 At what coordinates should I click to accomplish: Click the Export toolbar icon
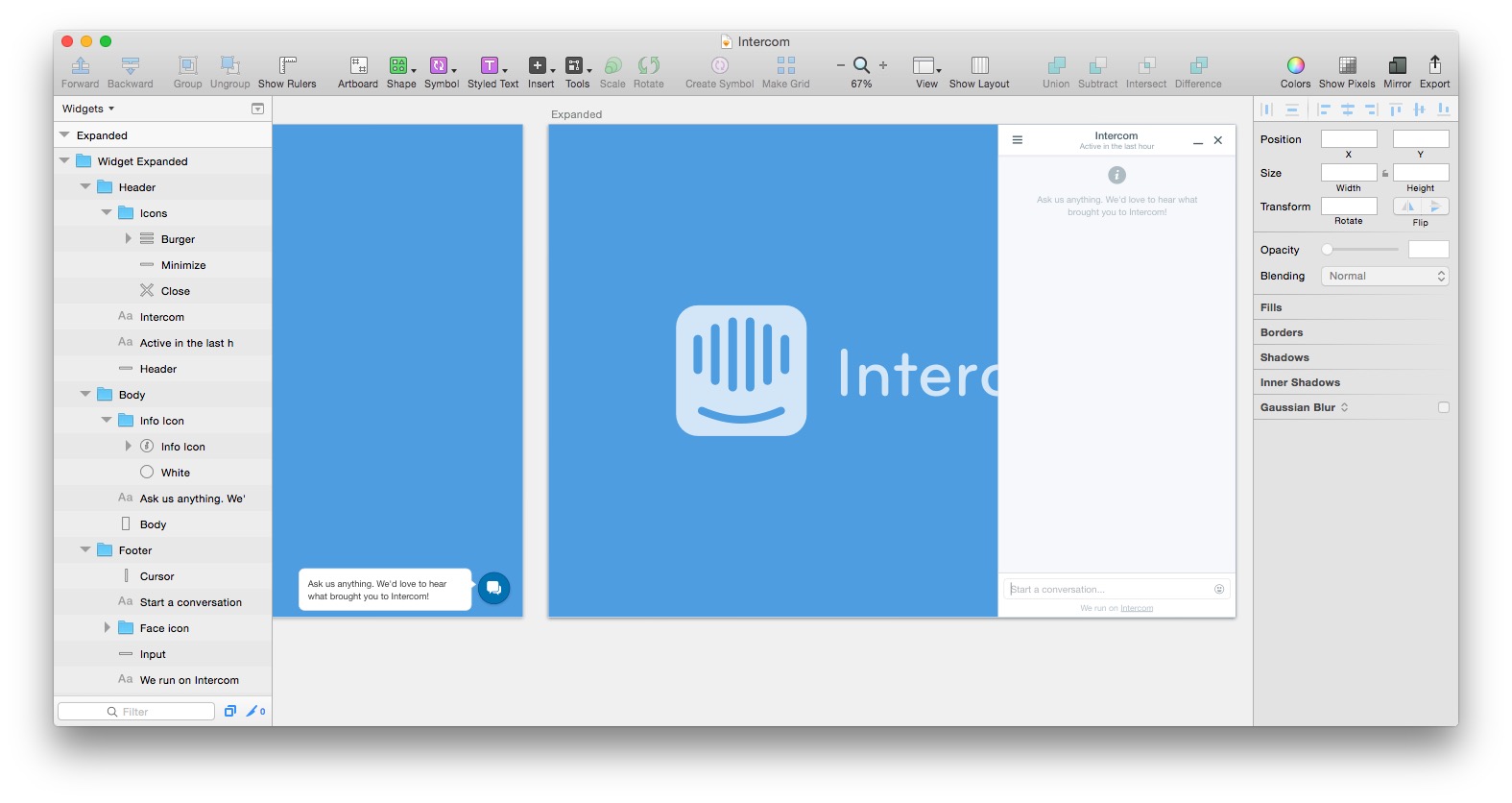(x=1435, y=64)
